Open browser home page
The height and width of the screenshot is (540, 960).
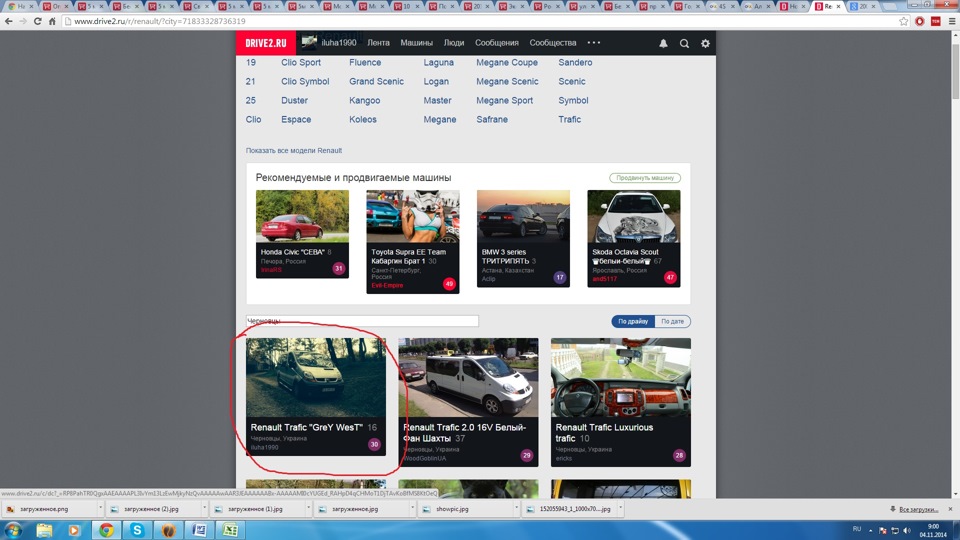(x=52, y=21)
